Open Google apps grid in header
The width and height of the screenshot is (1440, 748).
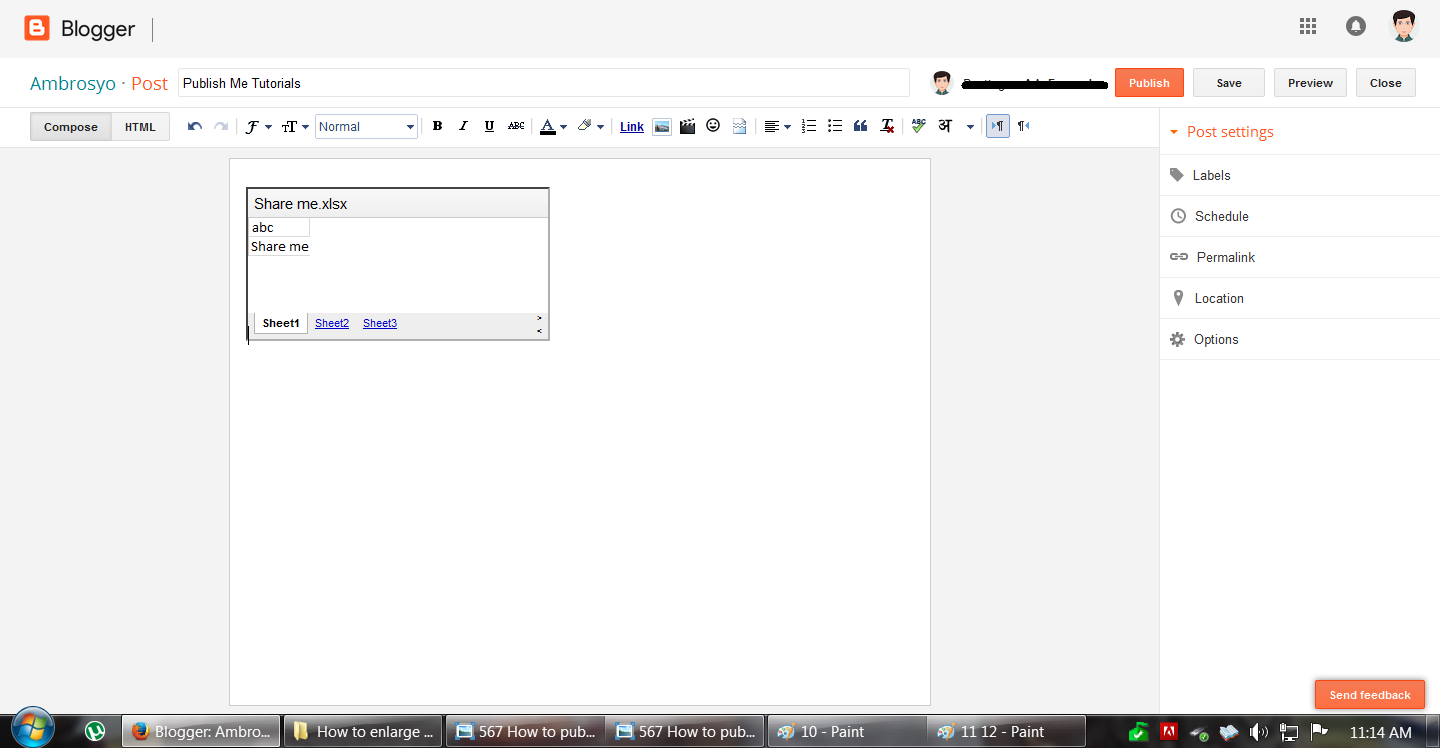click(1307, 26)
